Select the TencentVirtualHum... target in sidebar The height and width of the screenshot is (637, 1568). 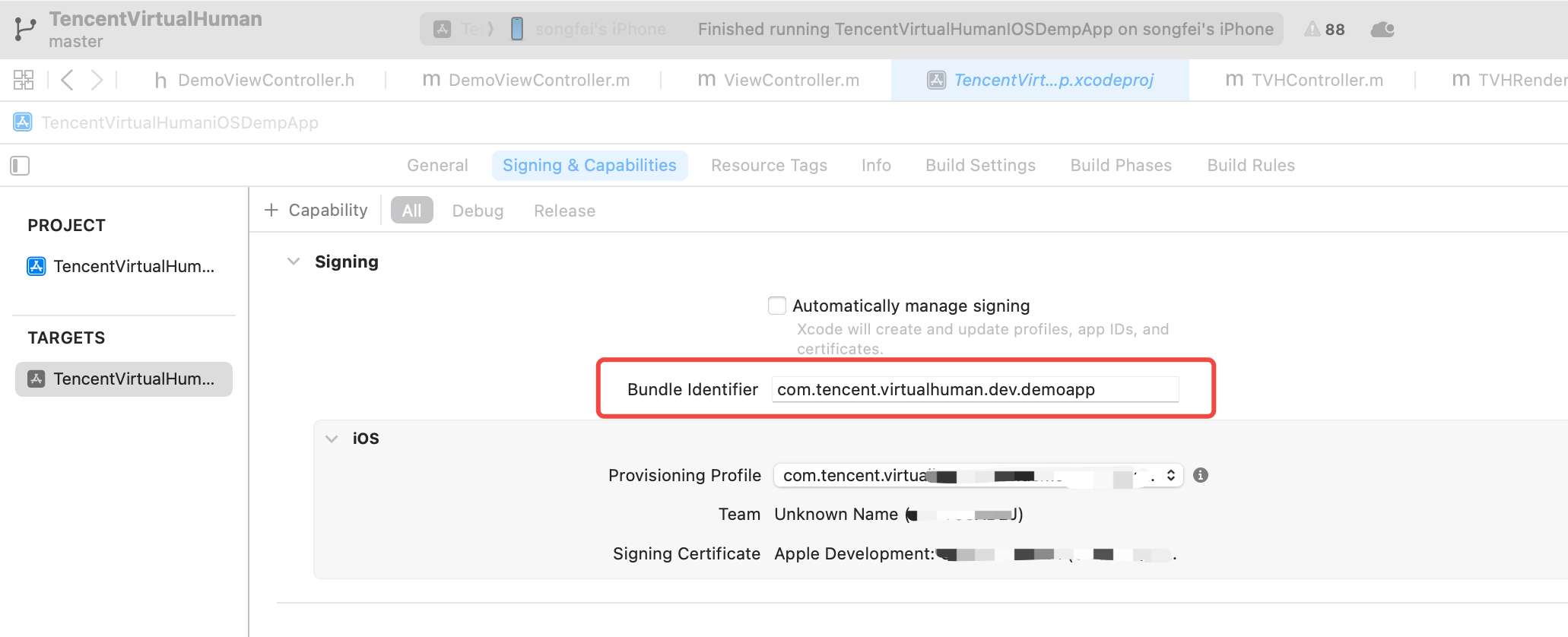pyautogui.click(x=124, y=379)
